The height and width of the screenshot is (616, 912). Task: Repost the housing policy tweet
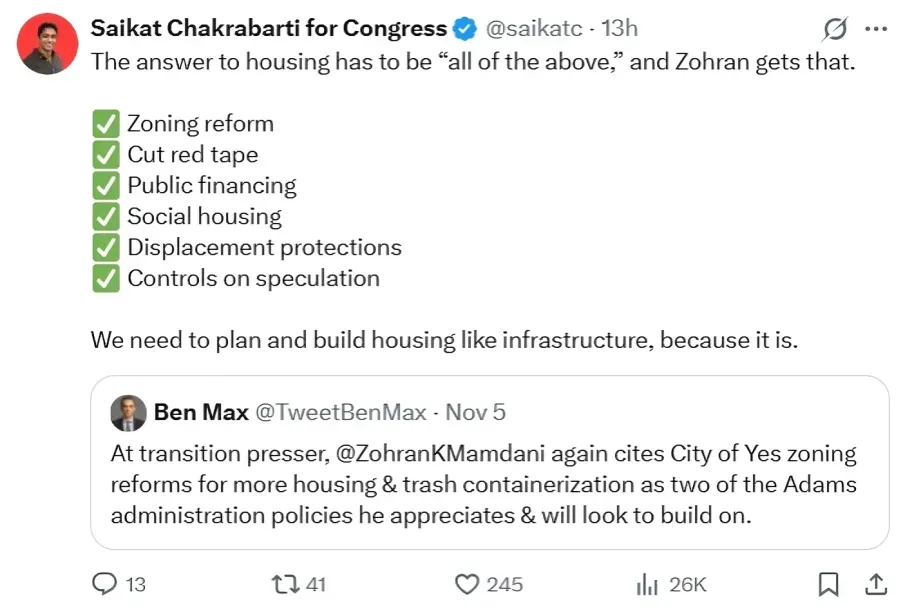tap(287, 584)
